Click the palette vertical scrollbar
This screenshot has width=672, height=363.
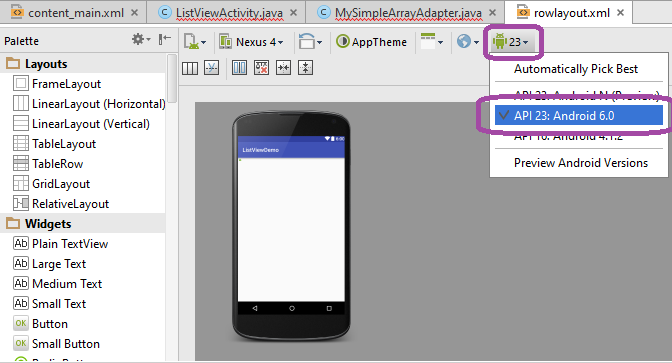tap(172, 78)
